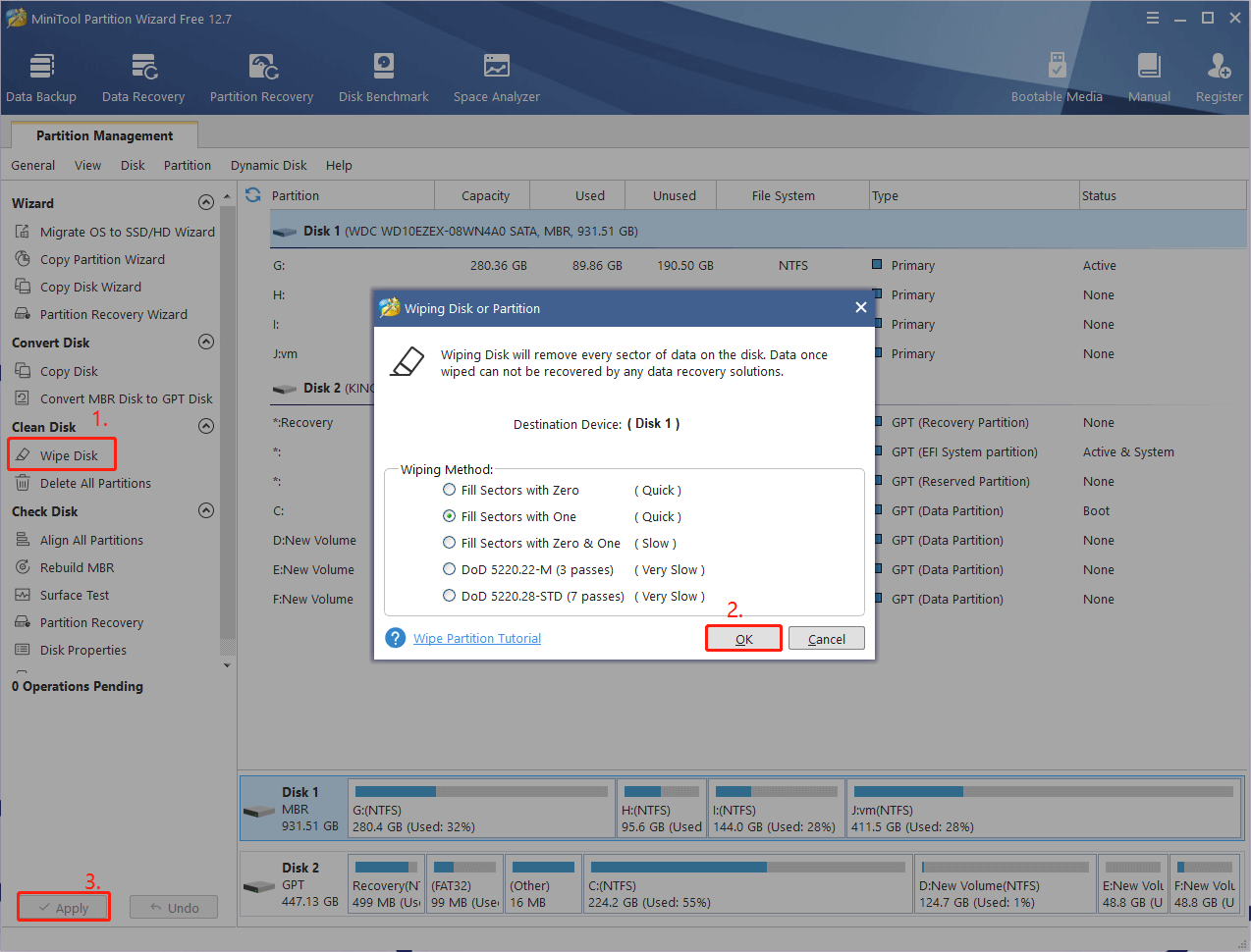Select C:(NTFS) partition block in disk map

(747, 884)
